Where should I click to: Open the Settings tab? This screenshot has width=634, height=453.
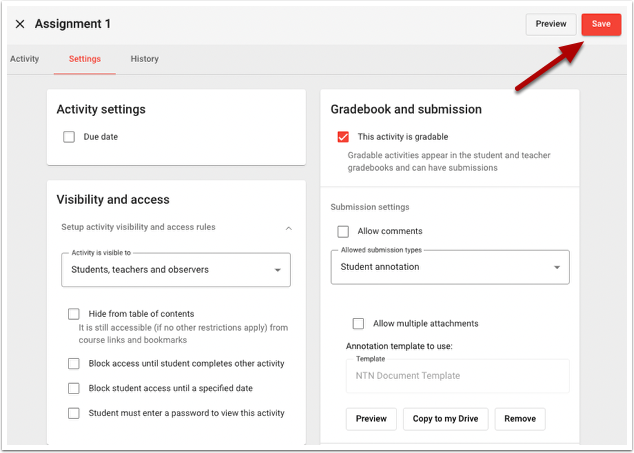[85, 59]
